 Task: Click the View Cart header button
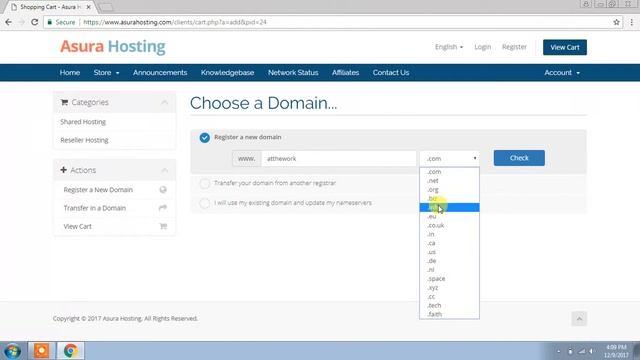(x=565, y=47)
